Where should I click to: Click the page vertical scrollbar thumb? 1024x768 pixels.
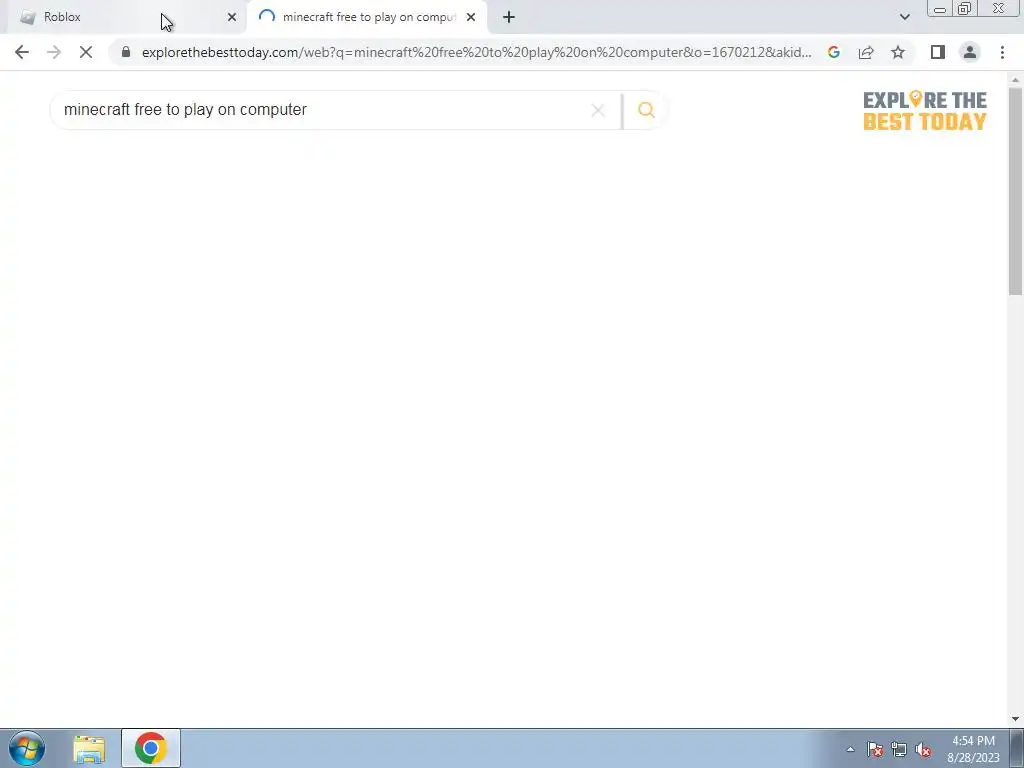coord(1016,191)
